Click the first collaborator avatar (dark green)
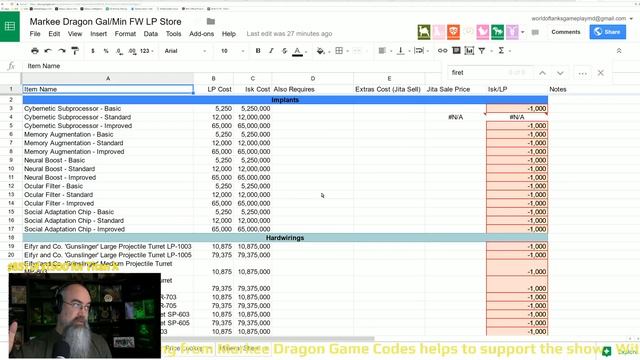The image size is (640, 360). point(424,32)
